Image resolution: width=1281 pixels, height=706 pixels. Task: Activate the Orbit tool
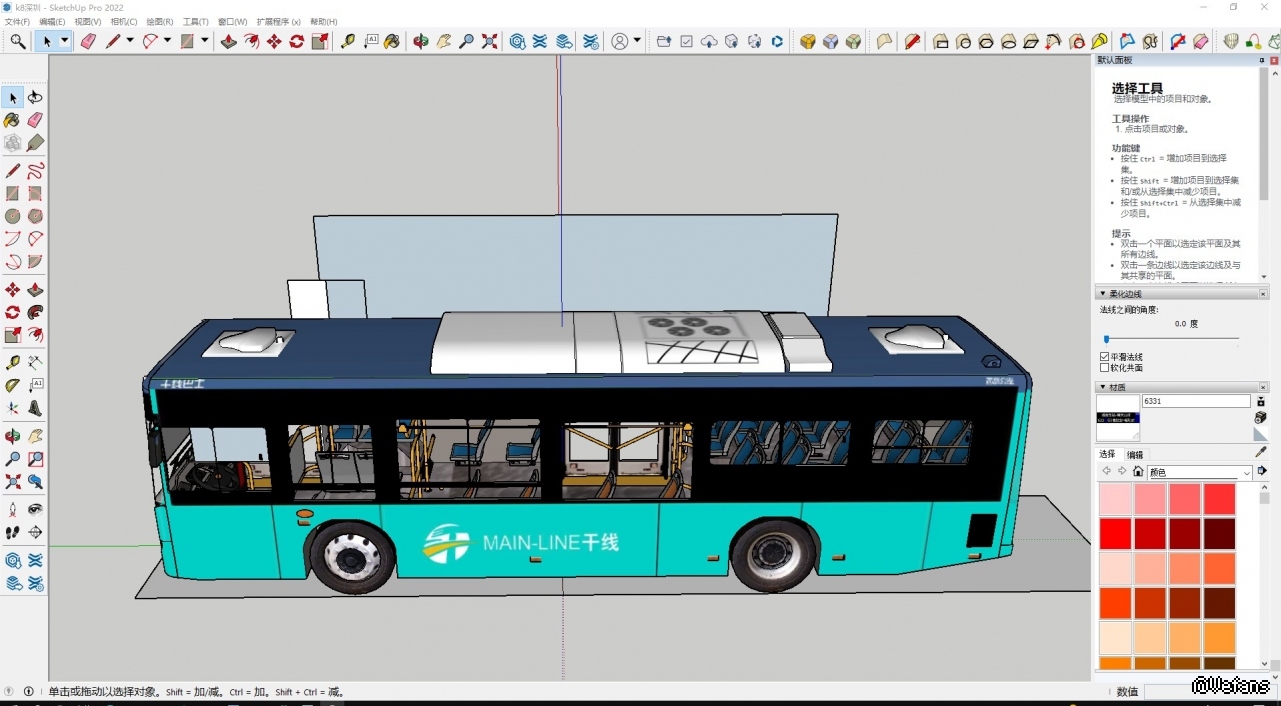pos(421,41)
